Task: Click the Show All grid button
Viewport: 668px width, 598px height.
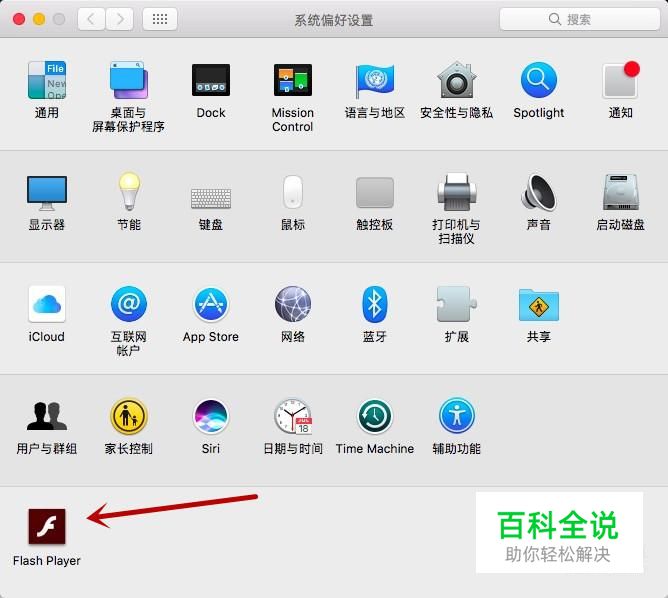Action: (x=160, y=19)
